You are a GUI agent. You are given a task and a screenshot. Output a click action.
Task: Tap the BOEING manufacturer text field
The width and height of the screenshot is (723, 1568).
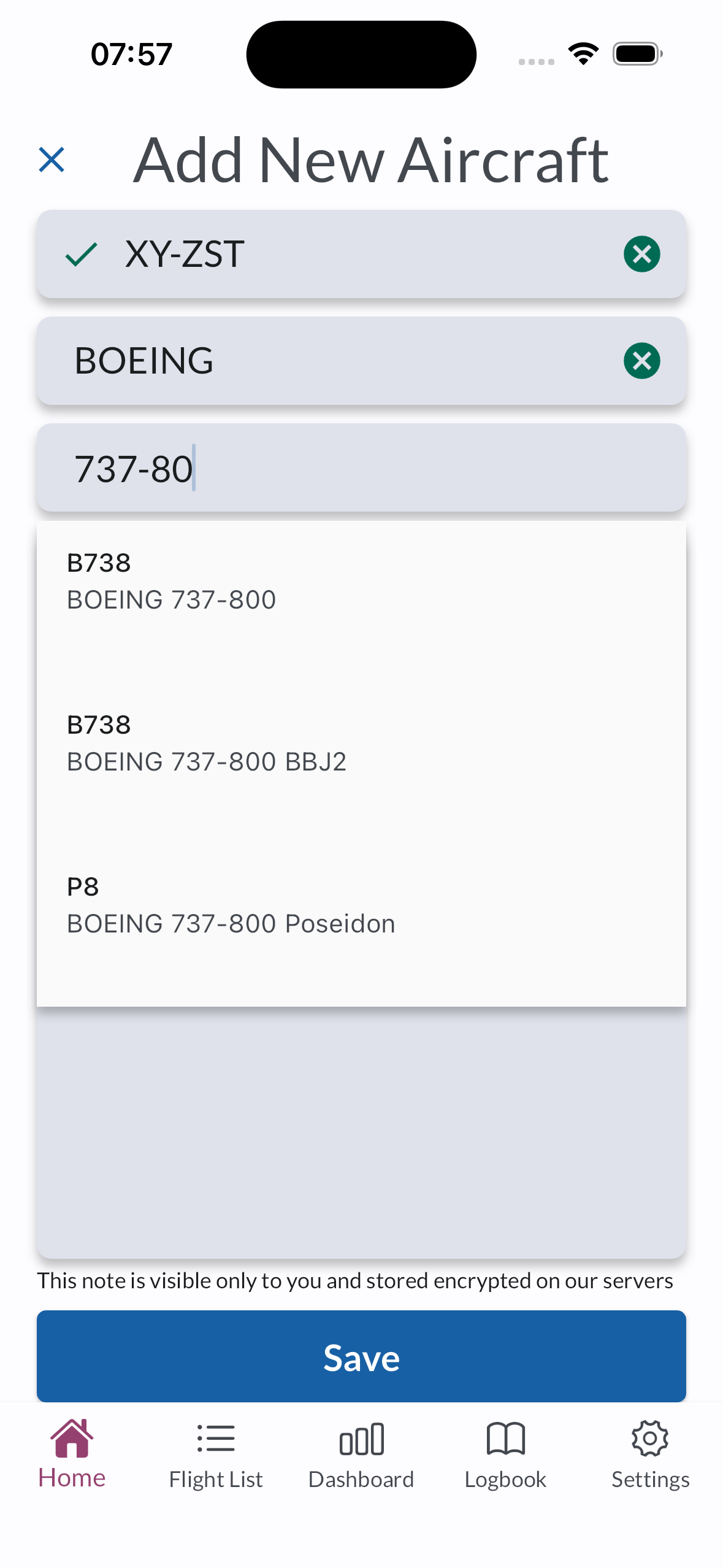(343, 361)
